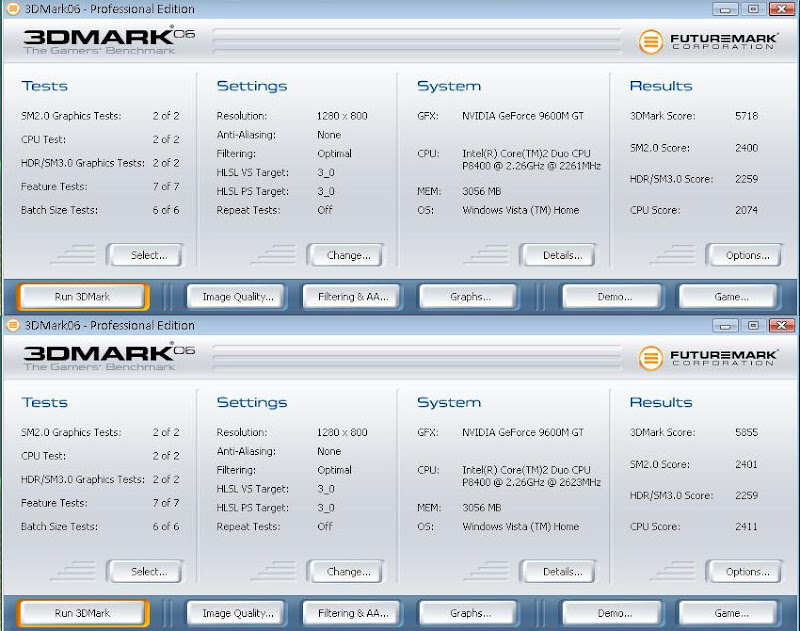Open system Details... in lower window
800x631 pixels.
pyautogui.click(x=558, y=571)
